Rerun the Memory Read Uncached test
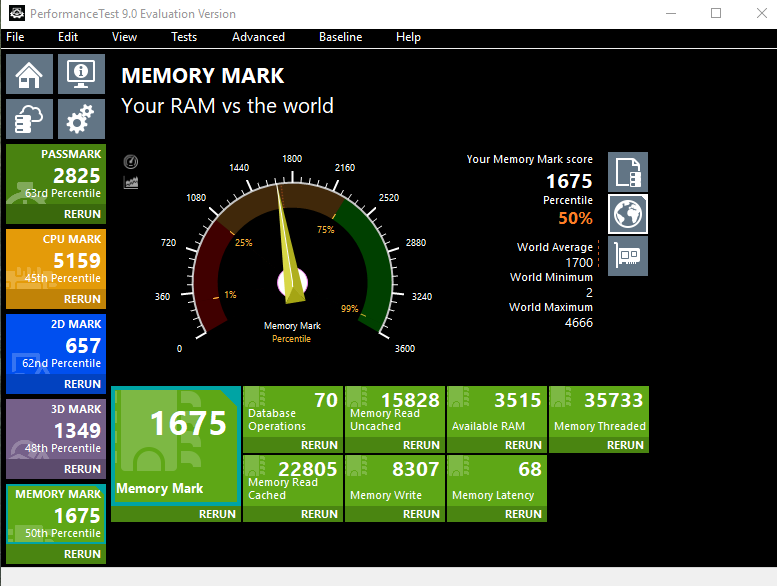The width and height of the screenshot is (777, 586). point(421,445)
